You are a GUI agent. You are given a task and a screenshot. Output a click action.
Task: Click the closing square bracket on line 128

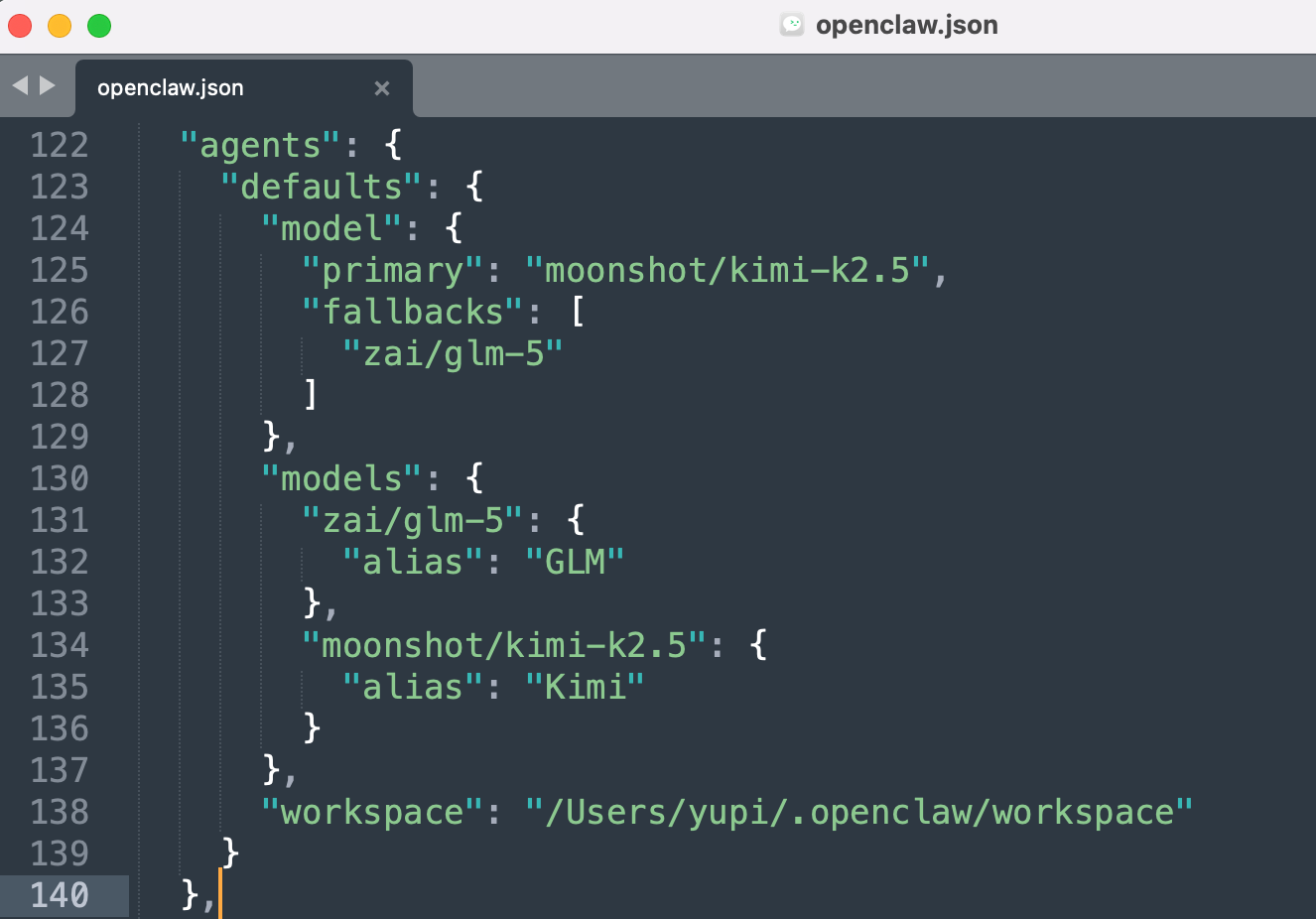[x=312, y=395]
